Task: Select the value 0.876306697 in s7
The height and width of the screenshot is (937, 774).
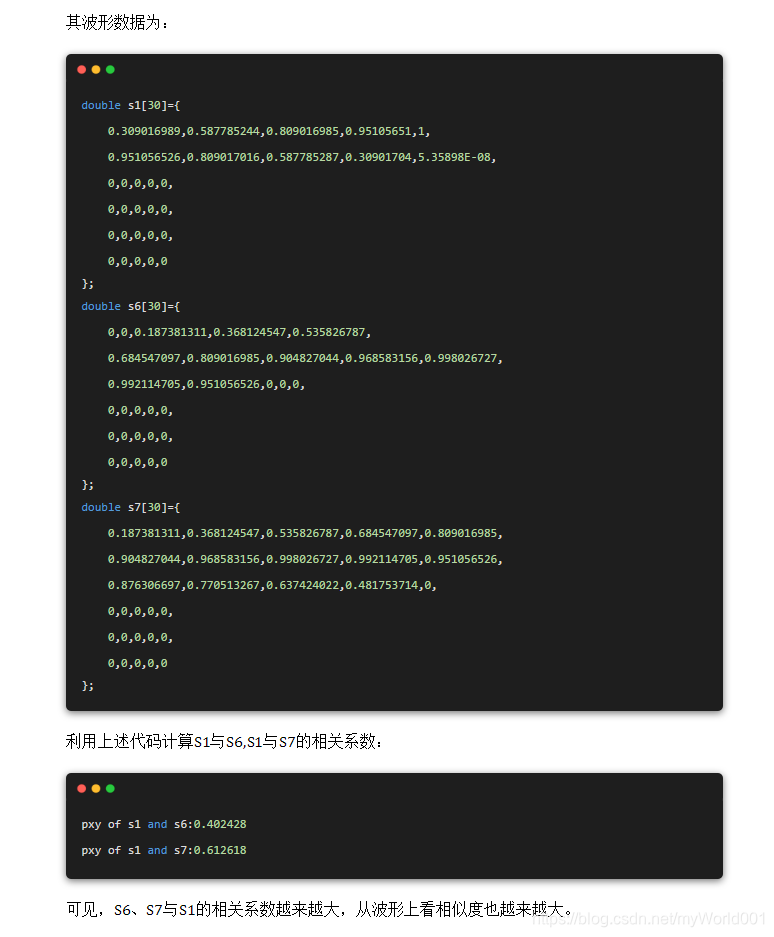Action: click(x=144, y=586)
